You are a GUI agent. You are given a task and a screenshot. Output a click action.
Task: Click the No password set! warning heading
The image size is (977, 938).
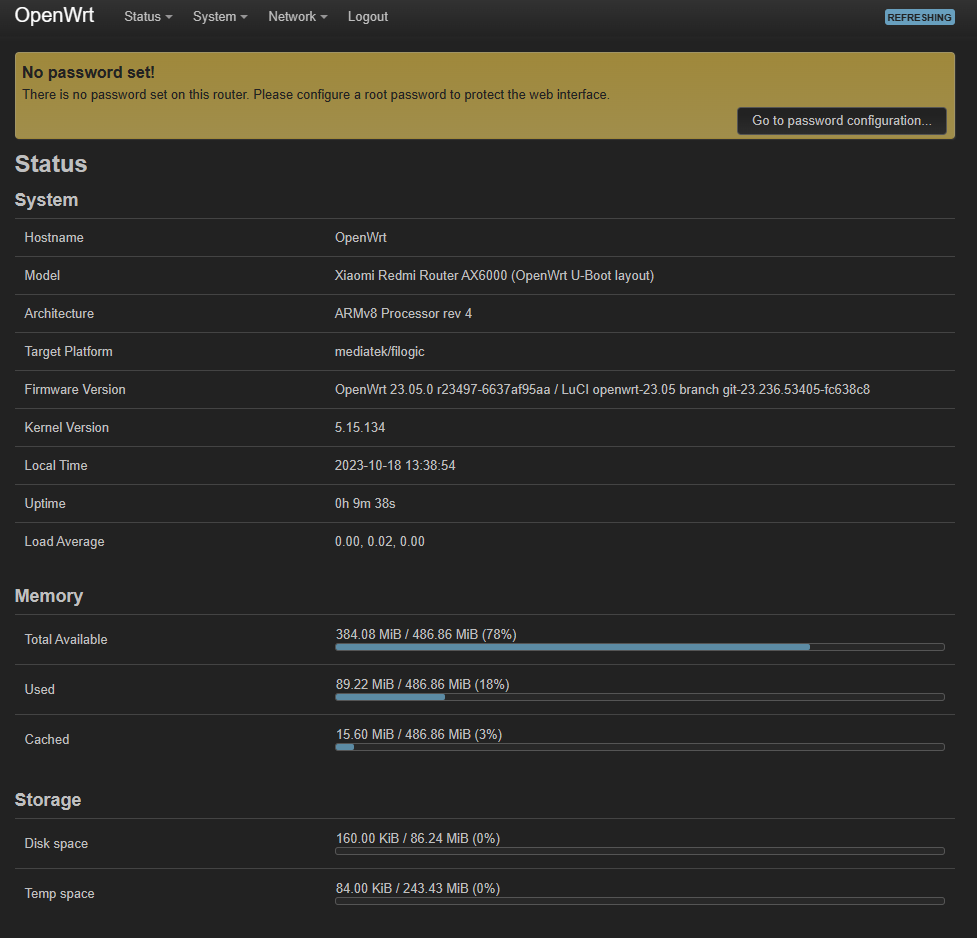tap(88, 73)
